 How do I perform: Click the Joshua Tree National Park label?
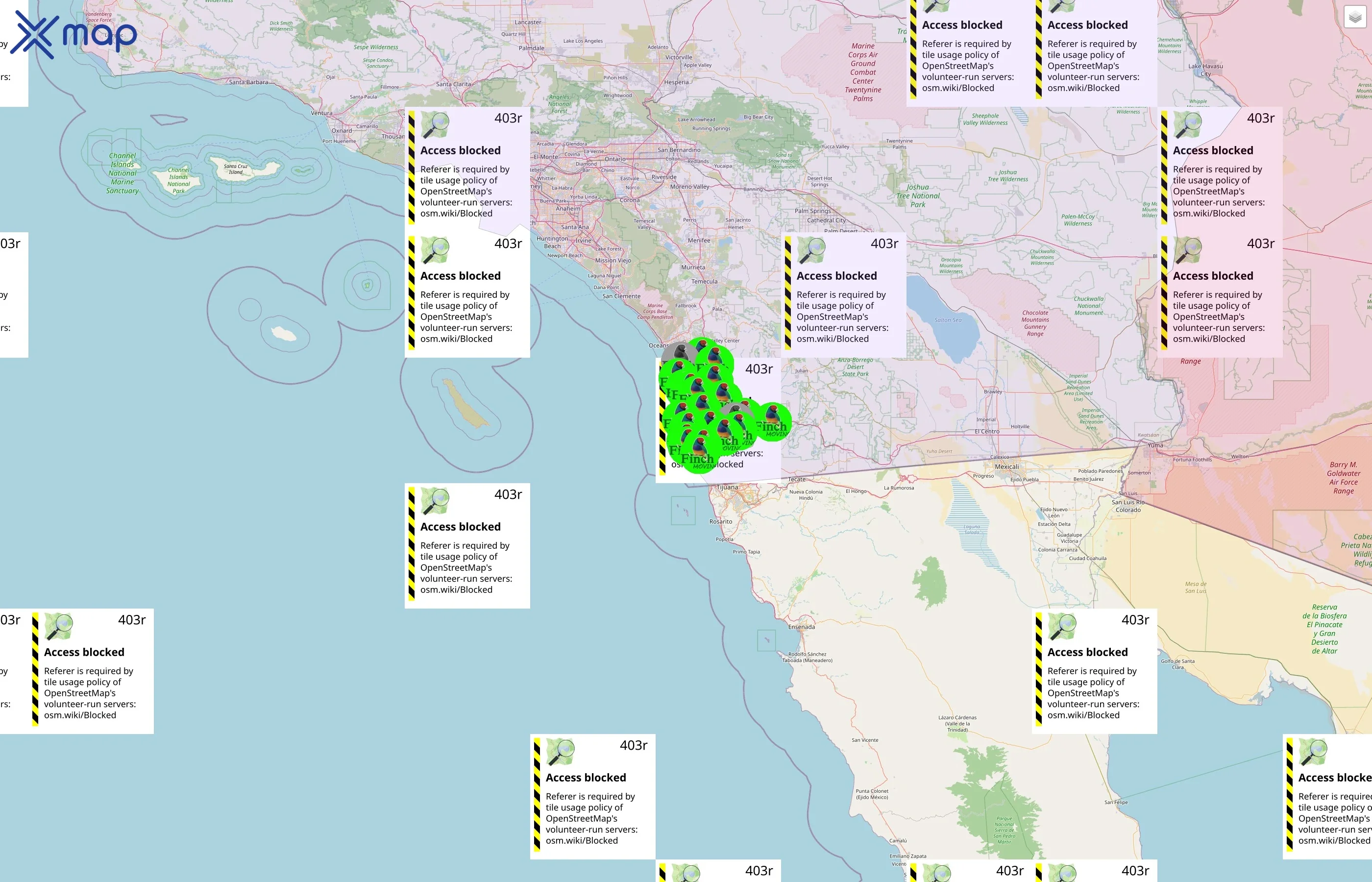coord(917,196)
